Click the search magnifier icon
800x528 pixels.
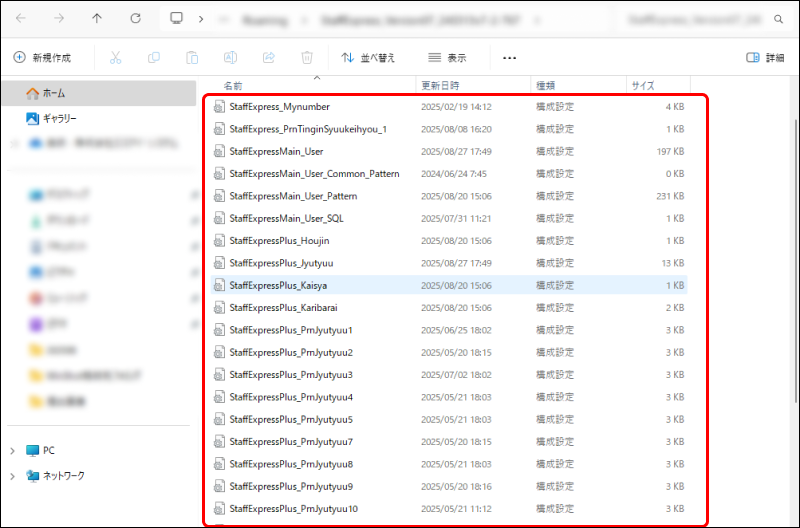click(x=778, y=19)
